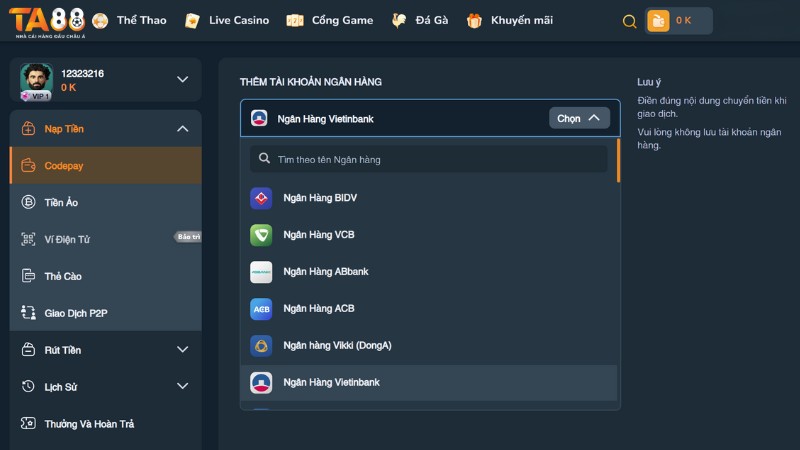Click the Cổng Game slot icon
This screenshot has width=800, height=450.
[x=295, y=21]
